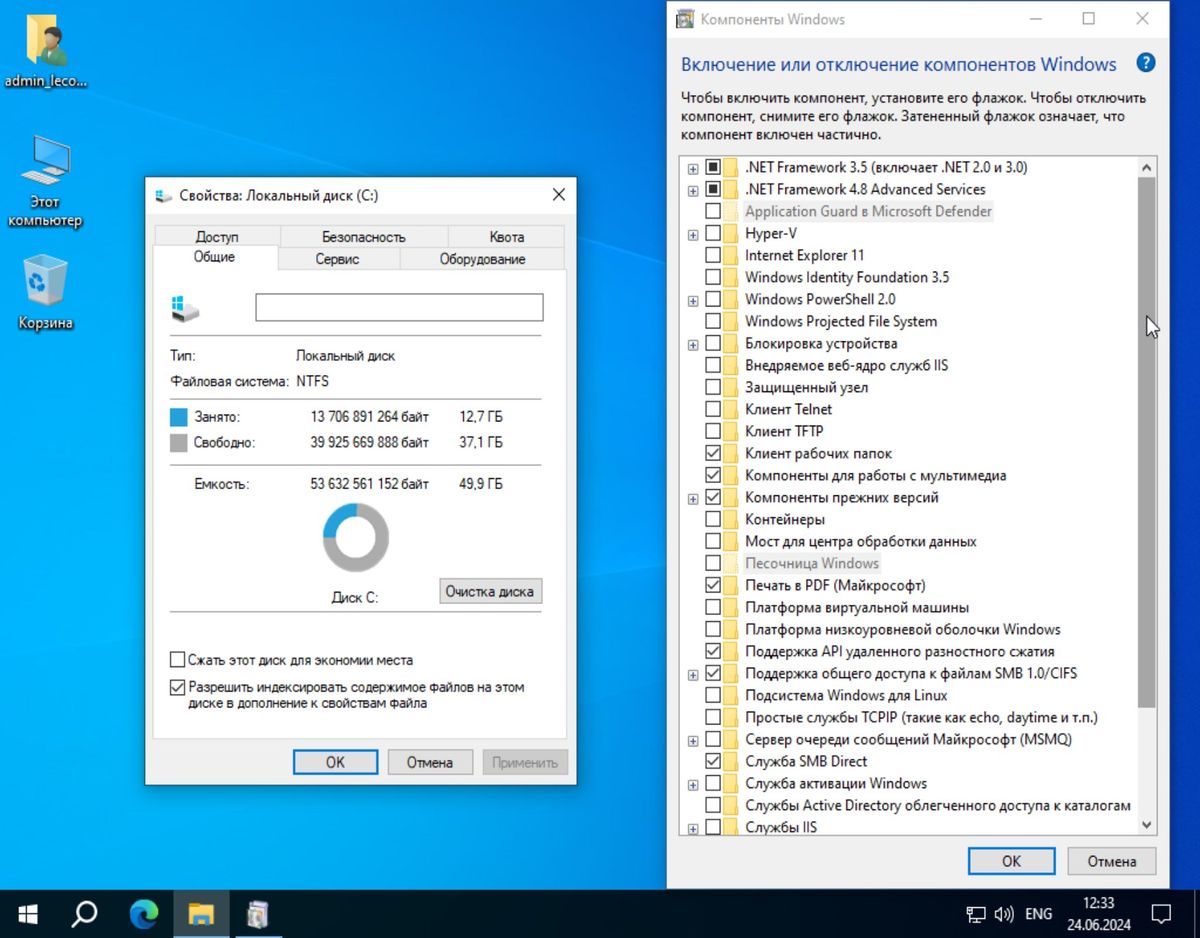Check the Клиент TFTP checkbox
Image resolution: width=1200 pixels, height=938 pixels.
tap(713, 431)
